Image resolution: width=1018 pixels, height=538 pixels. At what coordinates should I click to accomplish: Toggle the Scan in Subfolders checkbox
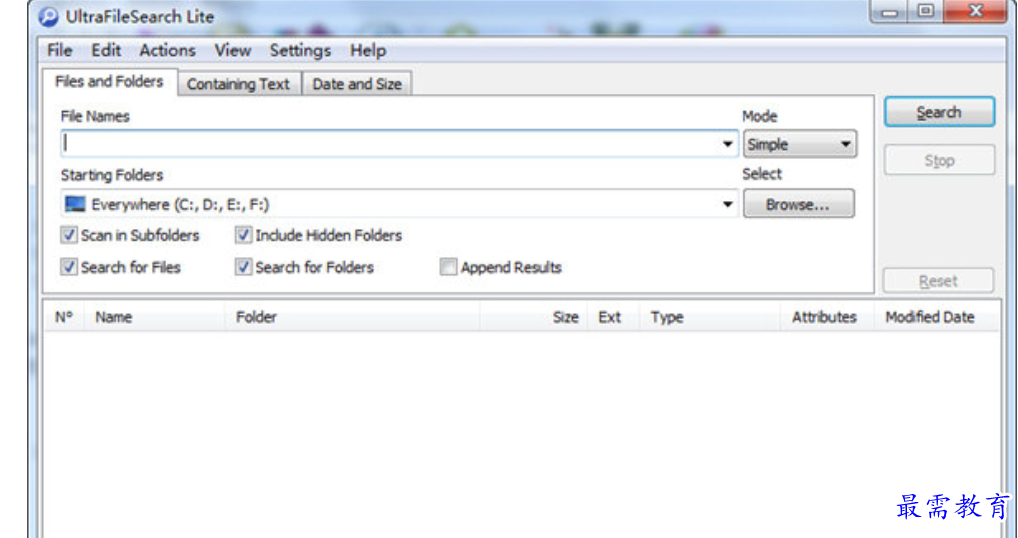click(69, 235)
